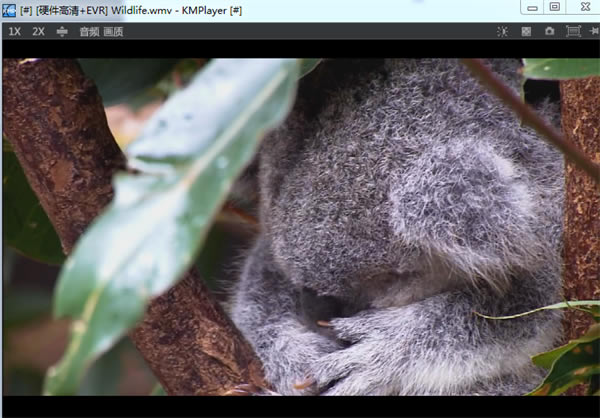Viewport: 600px width, 418px height.
Task: Toggle fullscreen with the frame icon
Action: [573, 31]
